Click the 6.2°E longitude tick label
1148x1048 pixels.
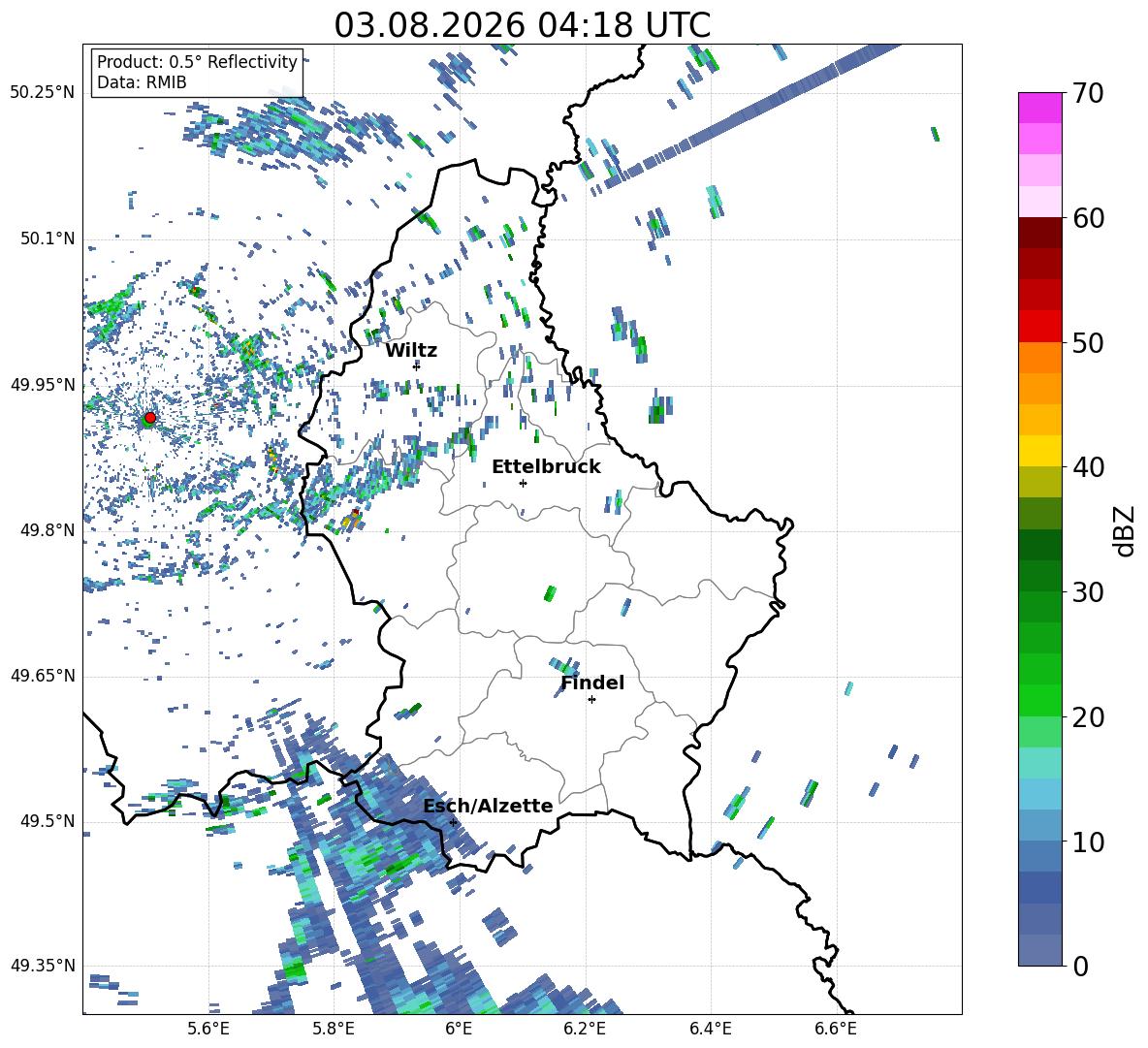[585, 1029]
